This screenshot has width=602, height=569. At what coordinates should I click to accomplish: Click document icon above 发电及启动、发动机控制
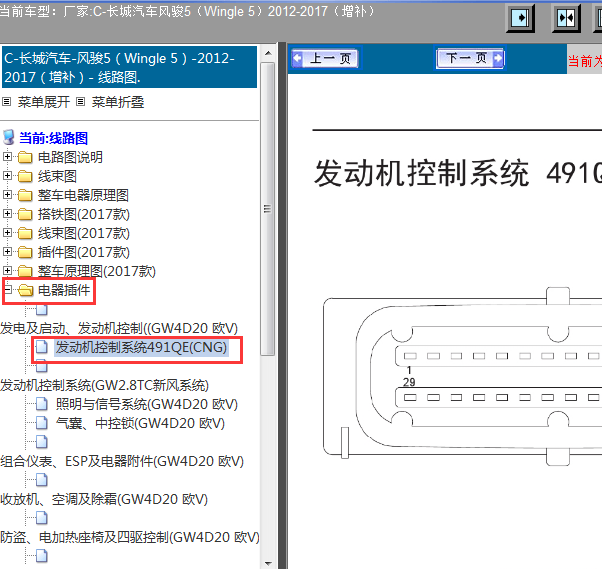pos(41,309)
